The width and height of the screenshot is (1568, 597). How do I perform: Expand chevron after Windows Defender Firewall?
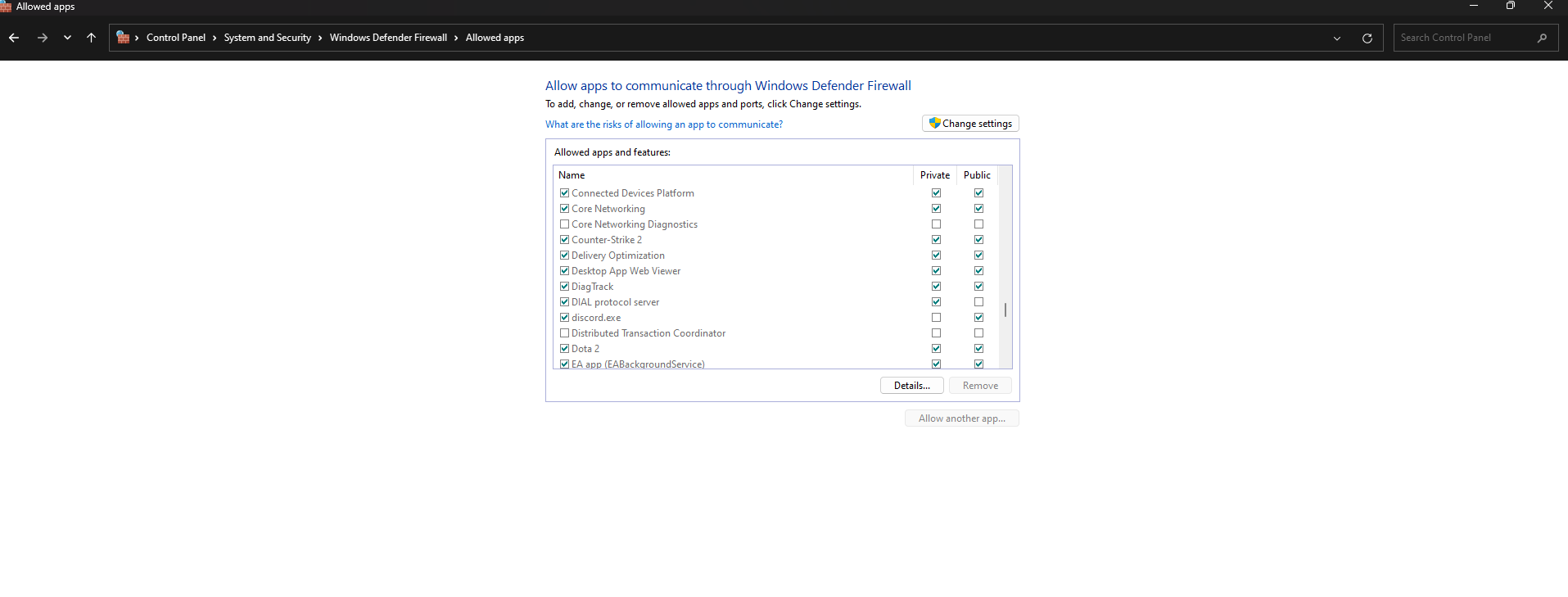point(456,38)
